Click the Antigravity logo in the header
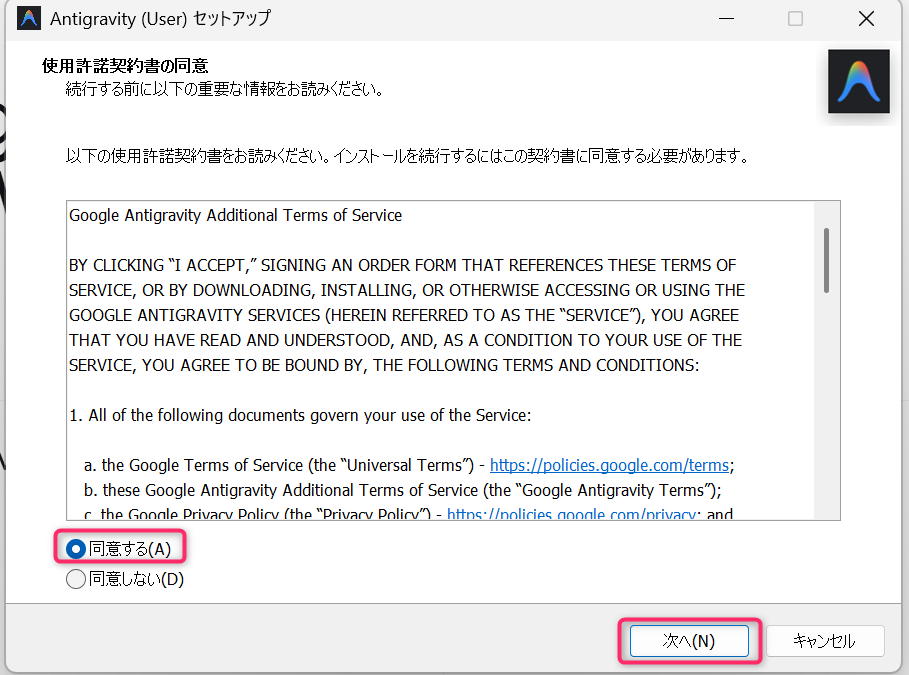The height and width of the screenshot is (675, 909). click(x=858, y=82)
